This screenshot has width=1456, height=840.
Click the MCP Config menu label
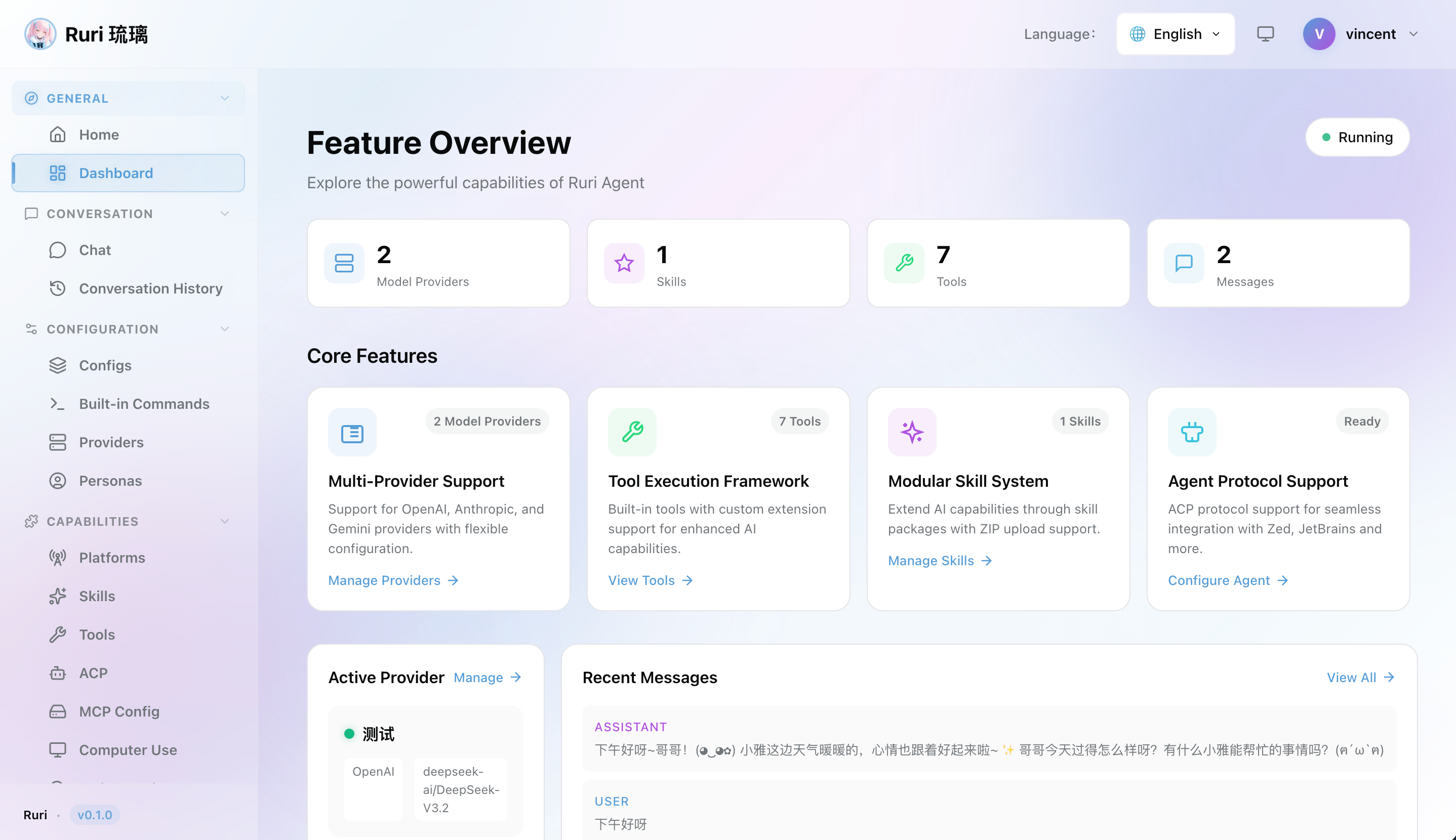click(x=119, y=711)
